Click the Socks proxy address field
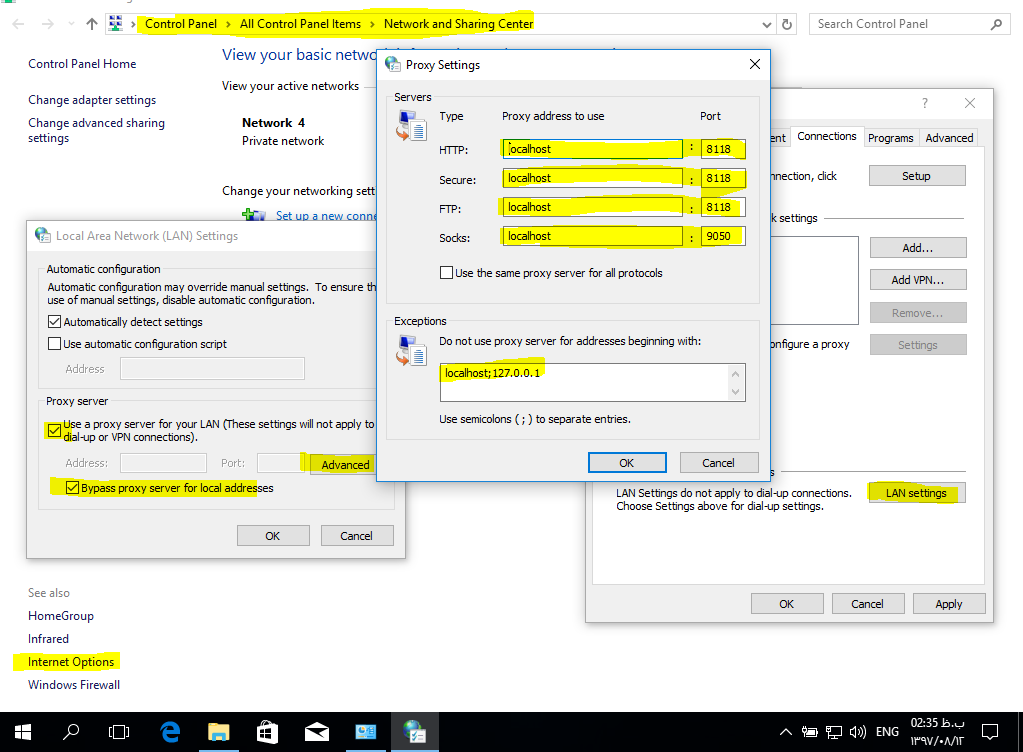The image size is (1023, 752). pyautogui.click(x=592, y=236)
